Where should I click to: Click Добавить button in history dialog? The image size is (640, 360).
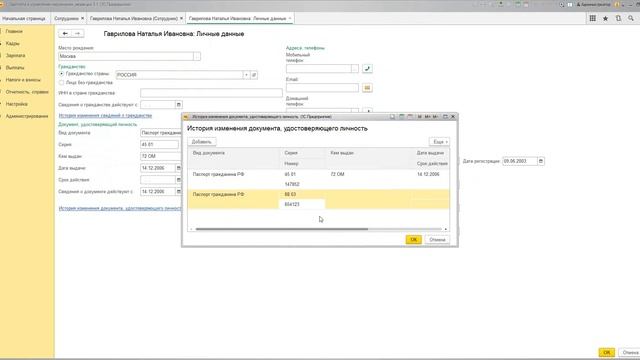coord(202,142)
